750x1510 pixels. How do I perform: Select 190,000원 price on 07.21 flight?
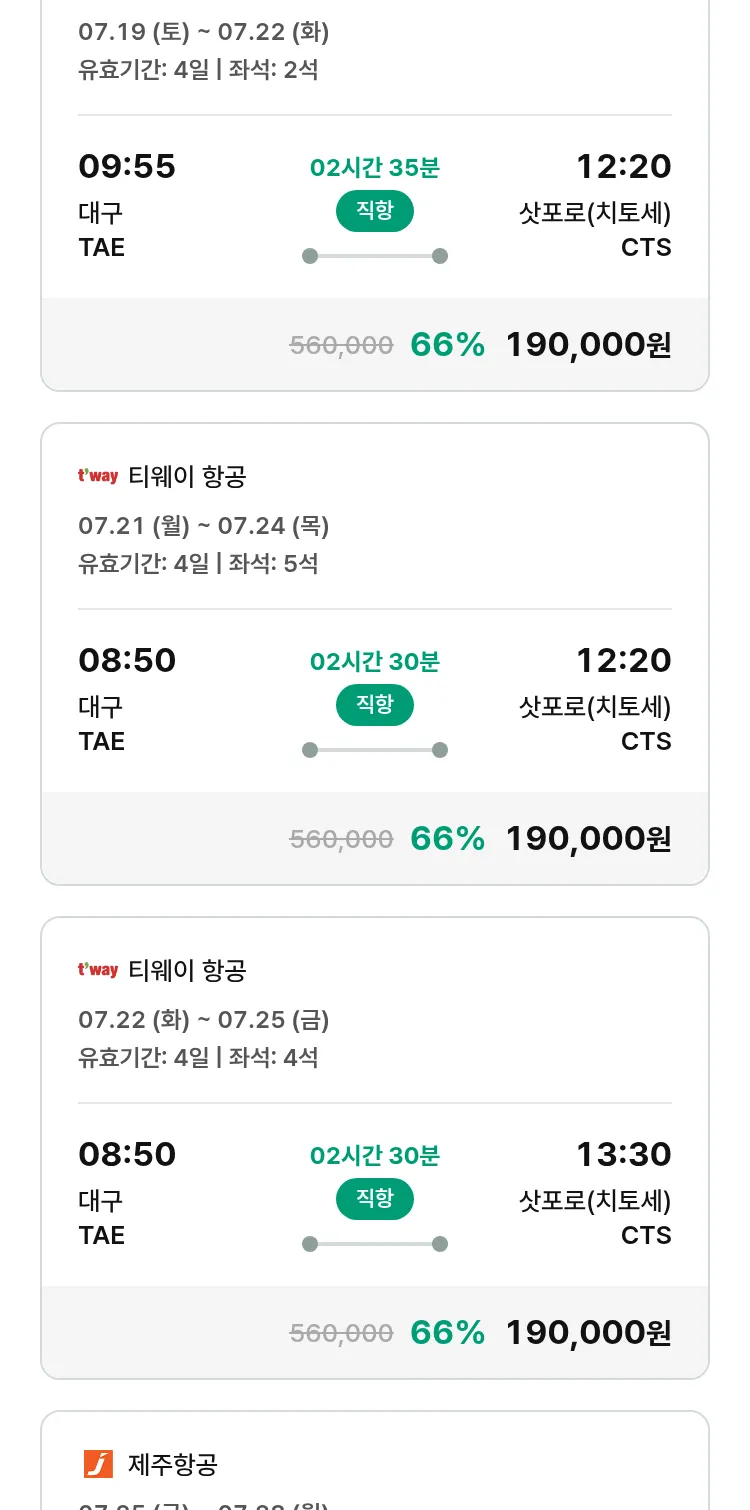[x=588, y=839]
